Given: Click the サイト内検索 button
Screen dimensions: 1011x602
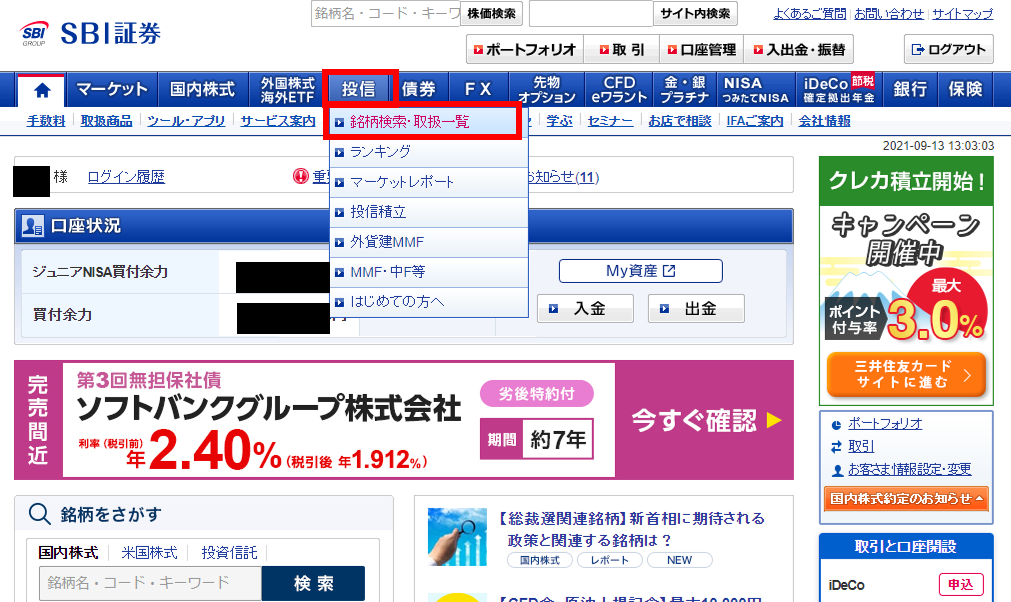Looking at the screenshot, I should [695, 14].
